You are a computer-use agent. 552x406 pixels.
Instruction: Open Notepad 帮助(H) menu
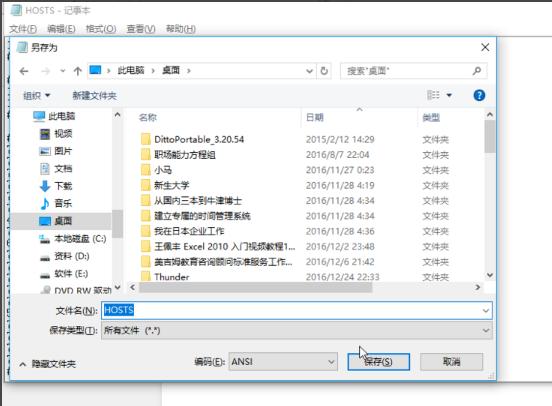tap(181, 29)
